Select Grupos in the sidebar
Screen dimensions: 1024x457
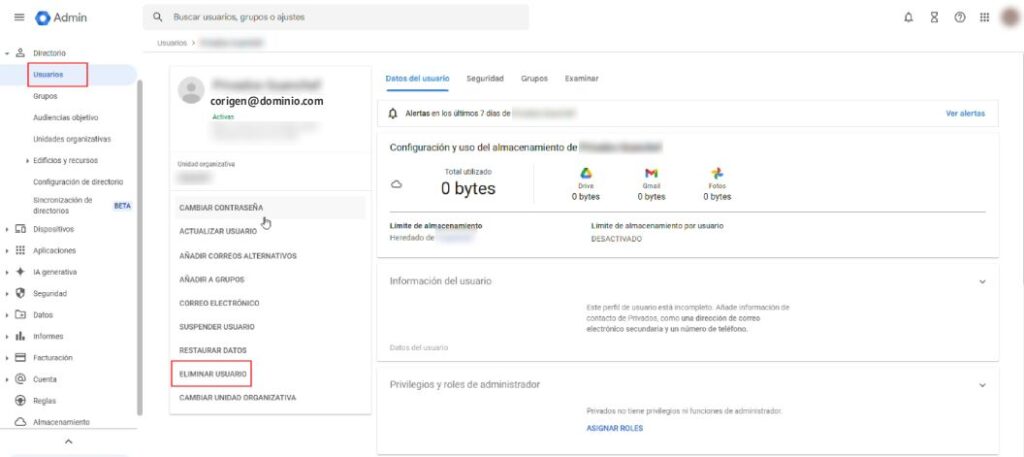tap(45, 96)
